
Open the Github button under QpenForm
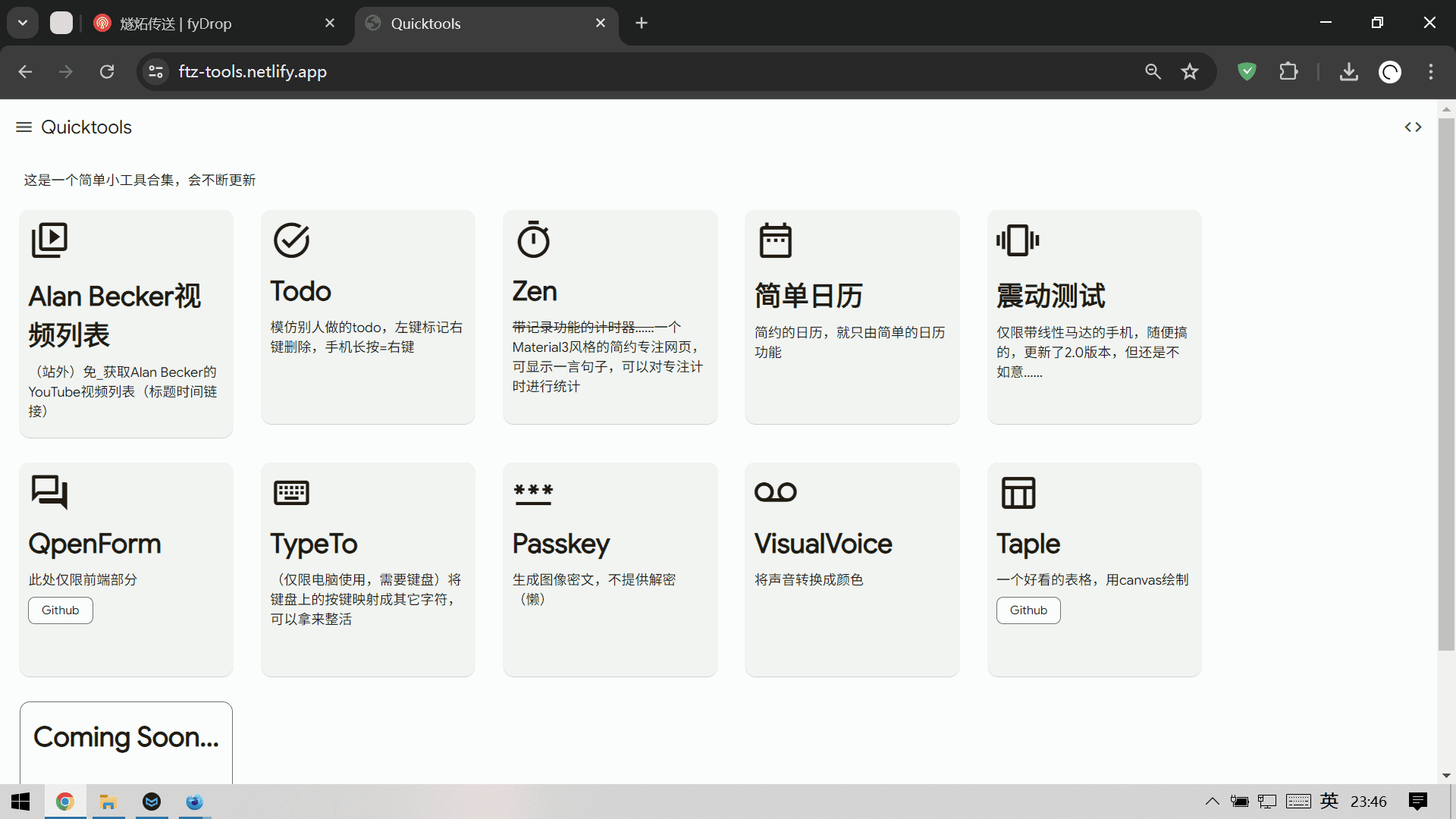coord(61,610)
